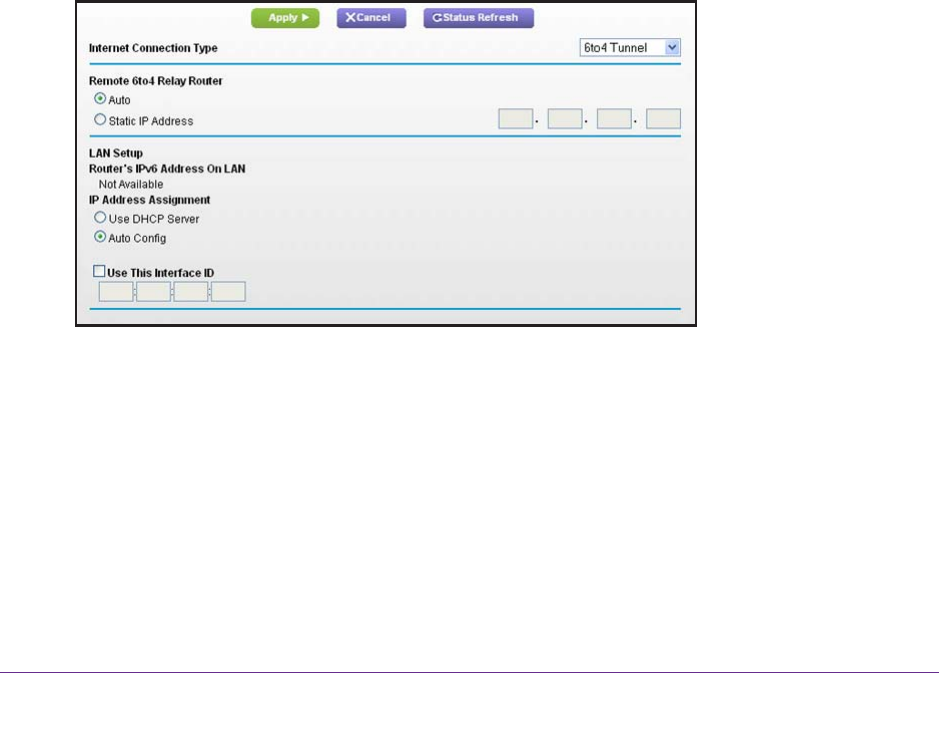The image size is (939, 742).
Task: Click the green Apply button
Action: point(285,18)
